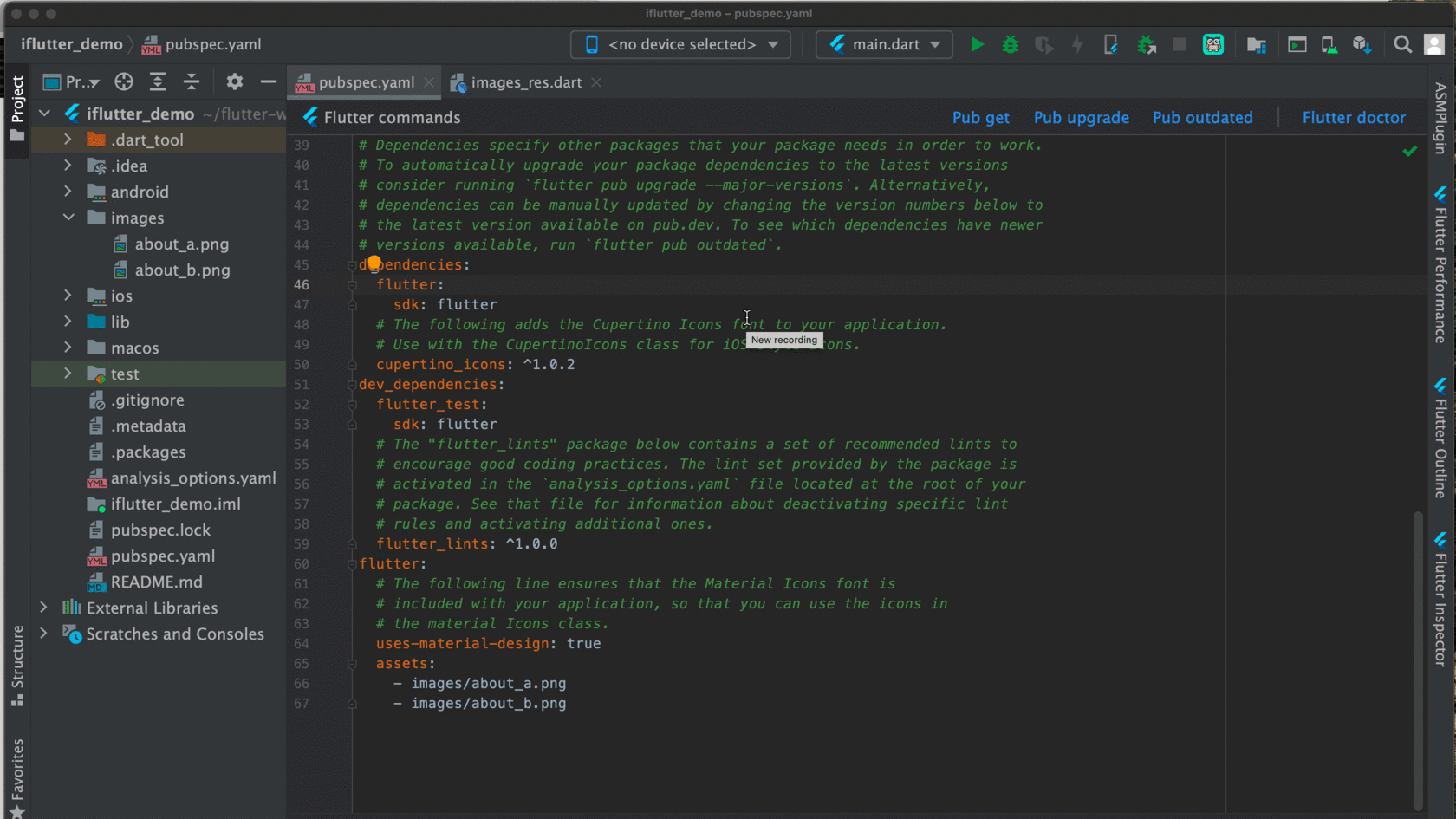This screenshot has width=1456, height=819.
Task: Expand the .idea folder
Action: pyautogui.click(x=68, y=166)
